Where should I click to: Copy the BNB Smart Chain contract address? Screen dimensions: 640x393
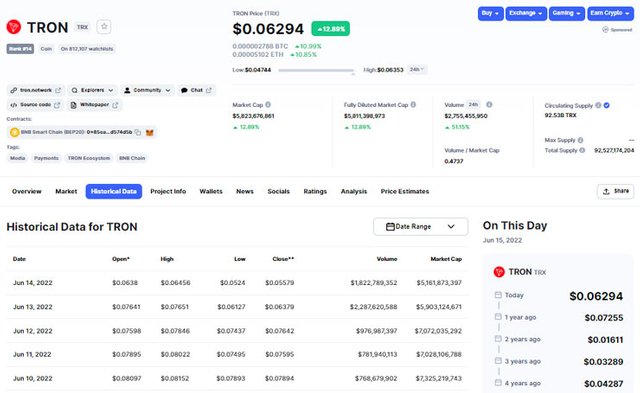(x=138, y=132)
